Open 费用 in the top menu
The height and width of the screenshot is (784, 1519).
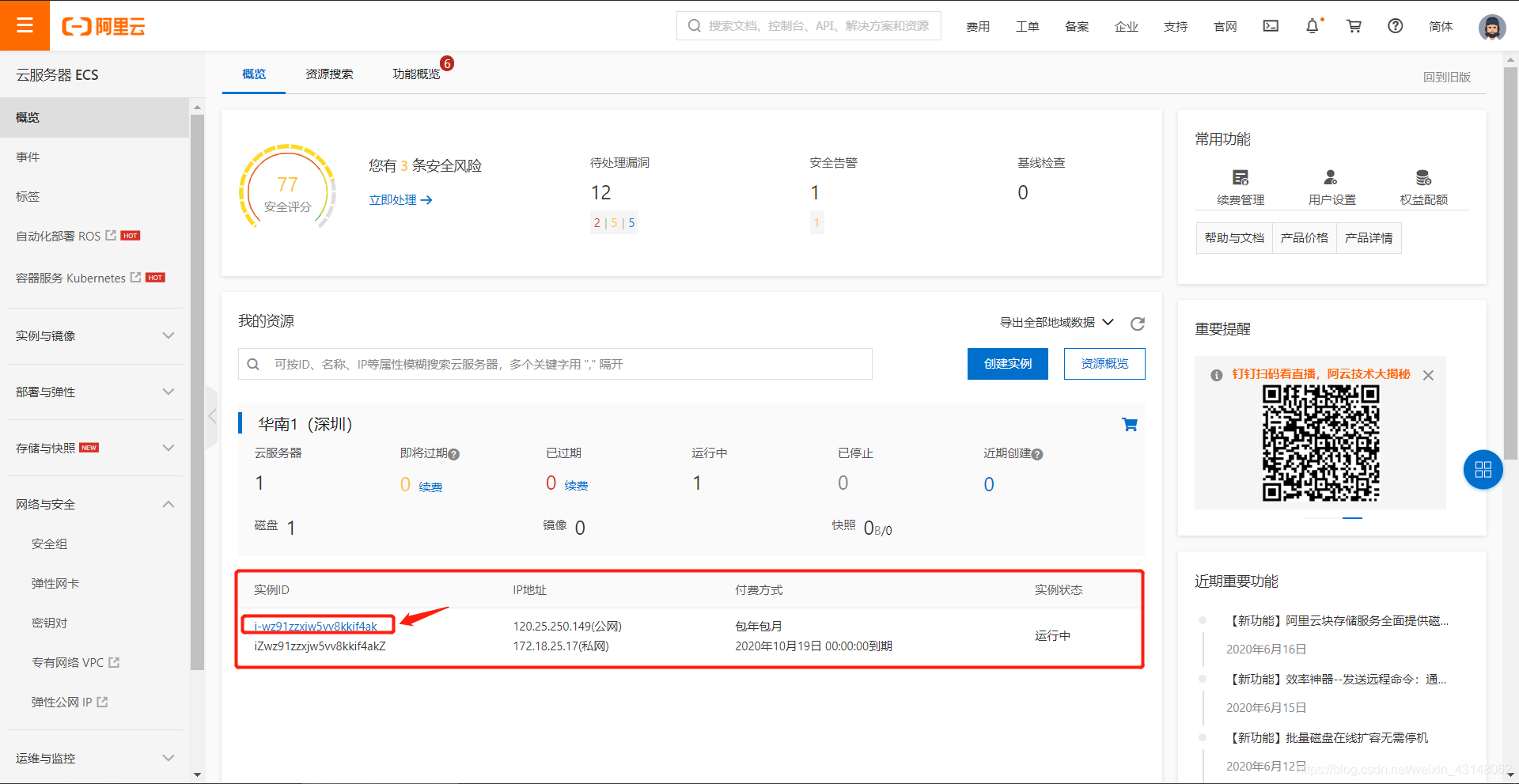pyautogui.click(x=978, y=26)
